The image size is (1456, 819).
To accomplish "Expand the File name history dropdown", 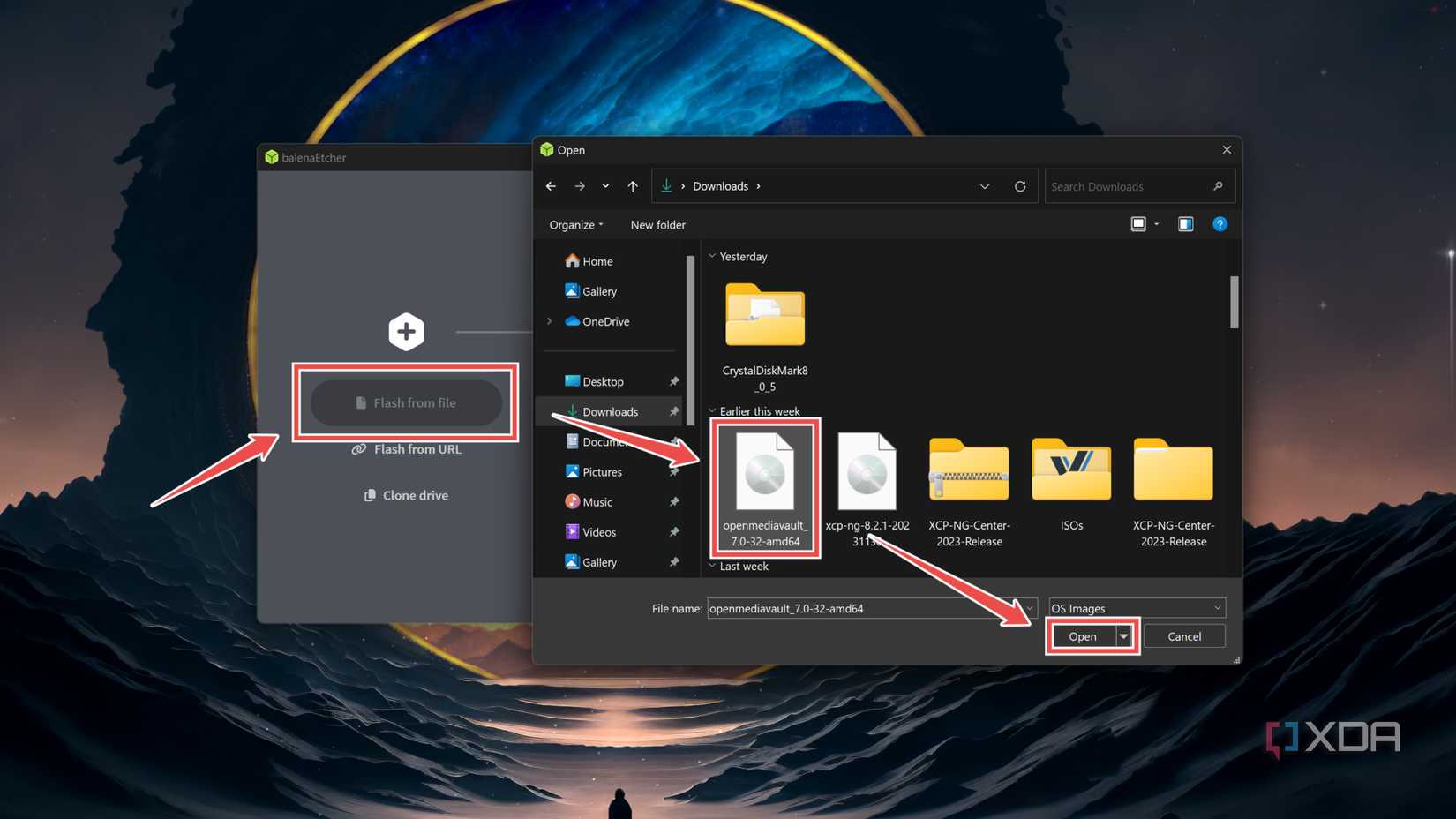I will click(1029, 608).
